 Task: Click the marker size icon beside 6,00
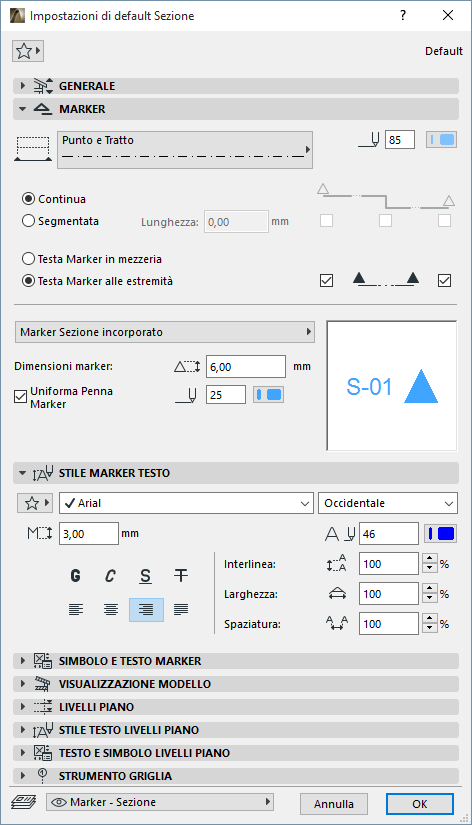(x=187, y=367)
